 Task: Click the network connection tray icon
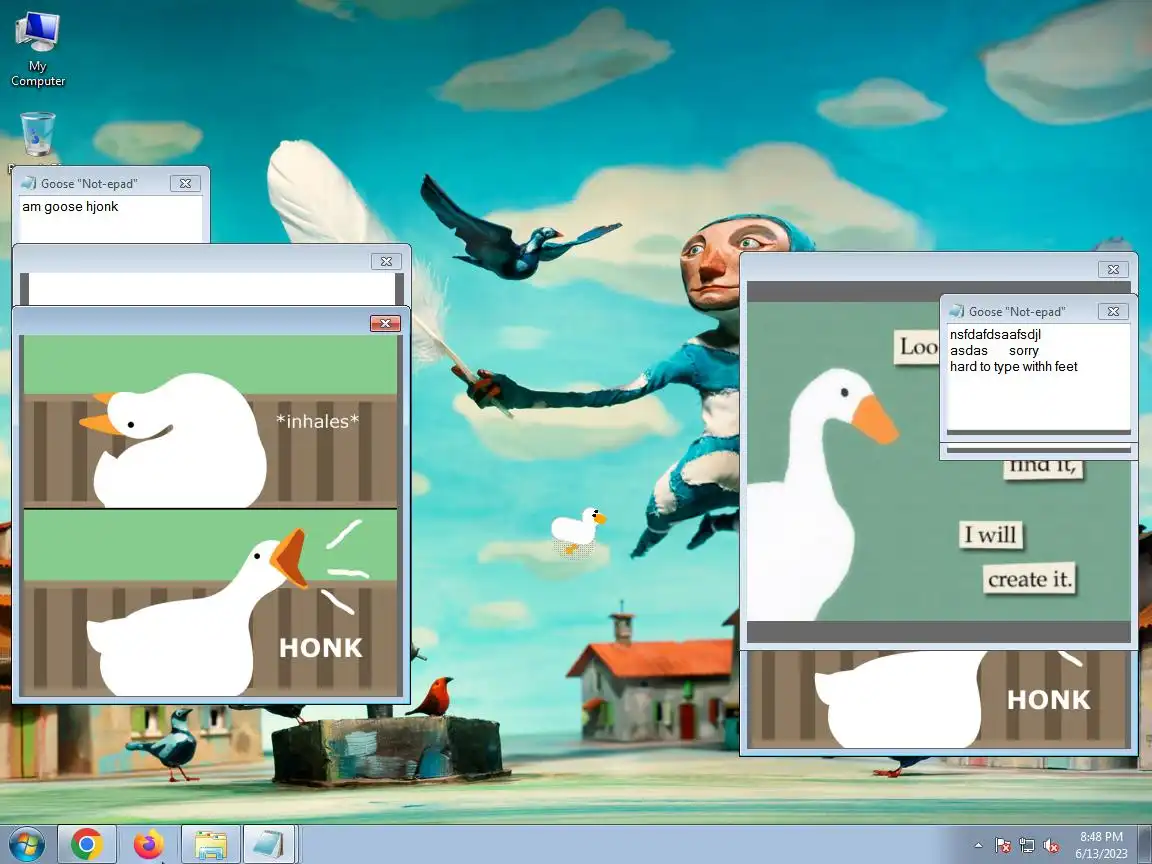click(x=1026, y=846)
